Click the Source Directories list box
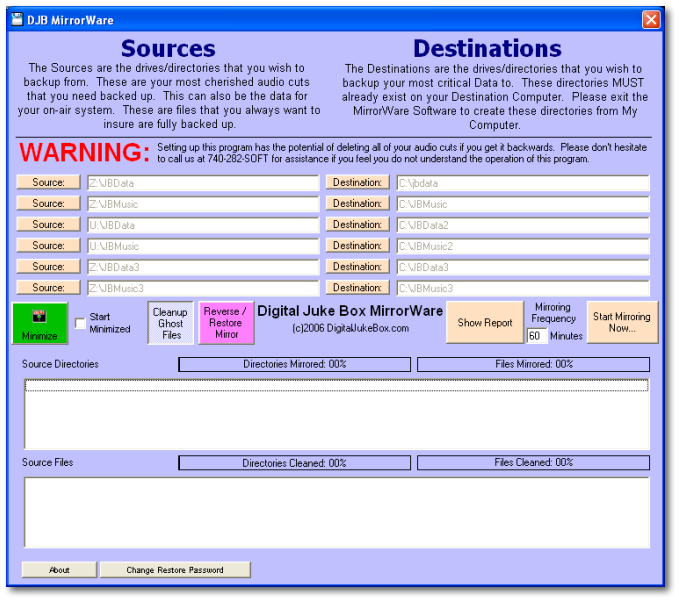Screen dimensions: 679x601 point(336,414)
